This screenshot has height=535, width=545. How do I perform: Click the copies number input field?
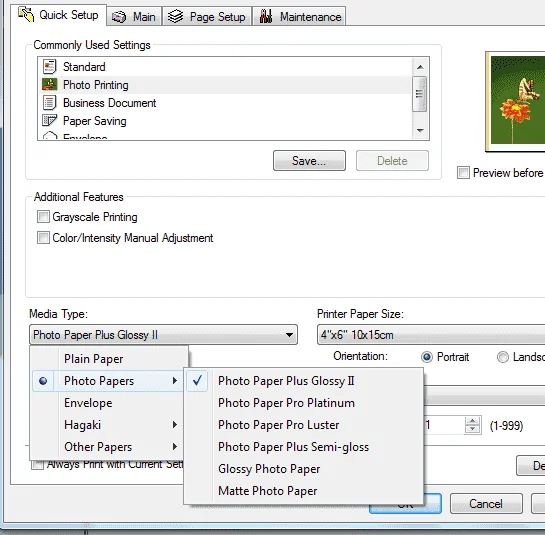coord(444,425)
